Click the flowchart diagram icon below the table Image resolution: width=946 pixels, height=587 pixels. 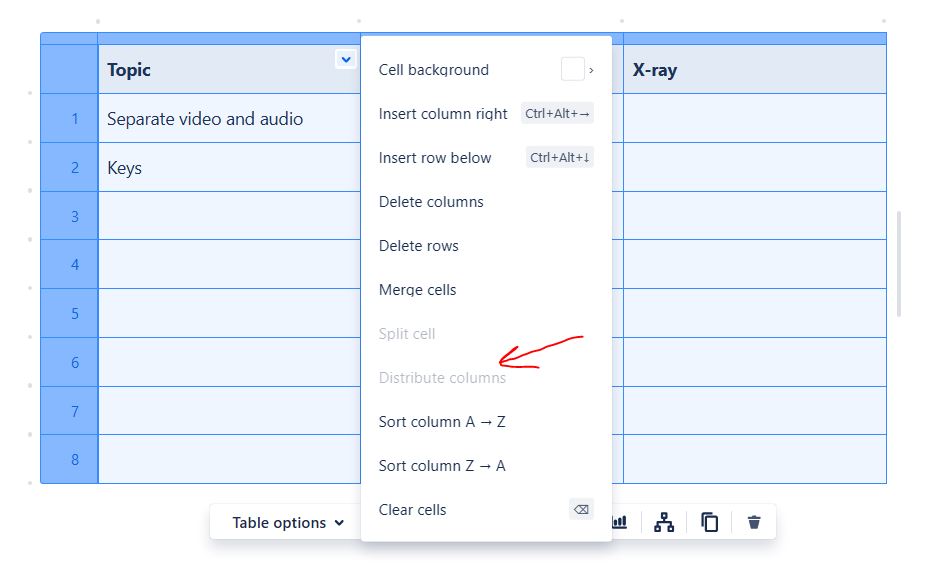coord(665,521)
